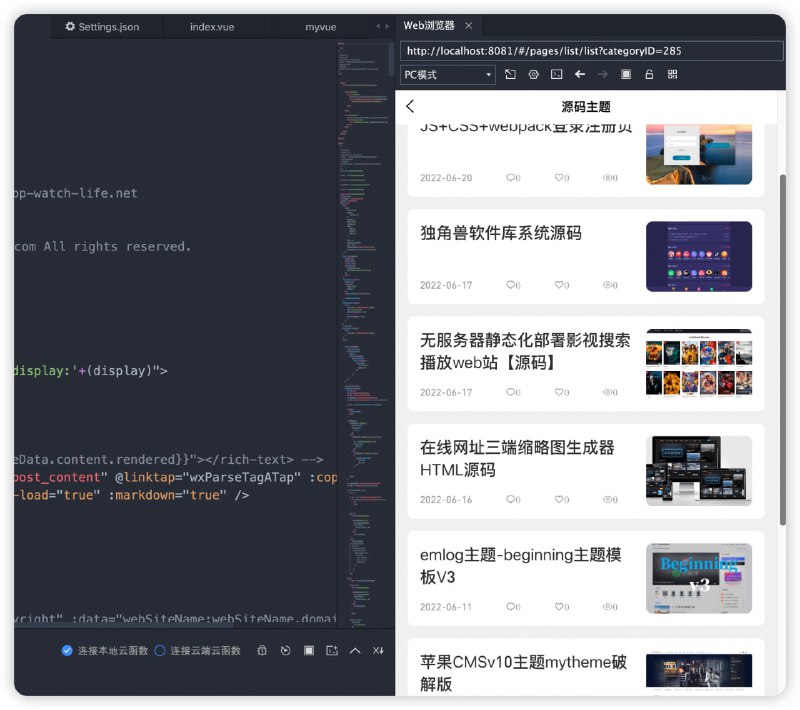The image size is (800, 710).
Task: Close the Web浏览器 tab
Action: (469, 26)
